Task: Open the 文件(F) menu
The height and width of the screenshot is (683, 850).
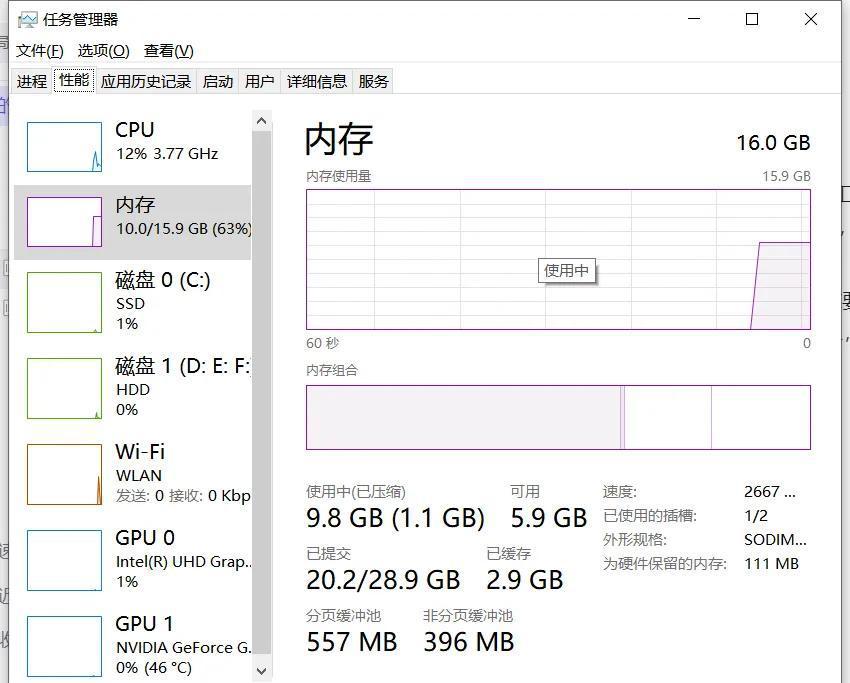Action: [40, 51]
